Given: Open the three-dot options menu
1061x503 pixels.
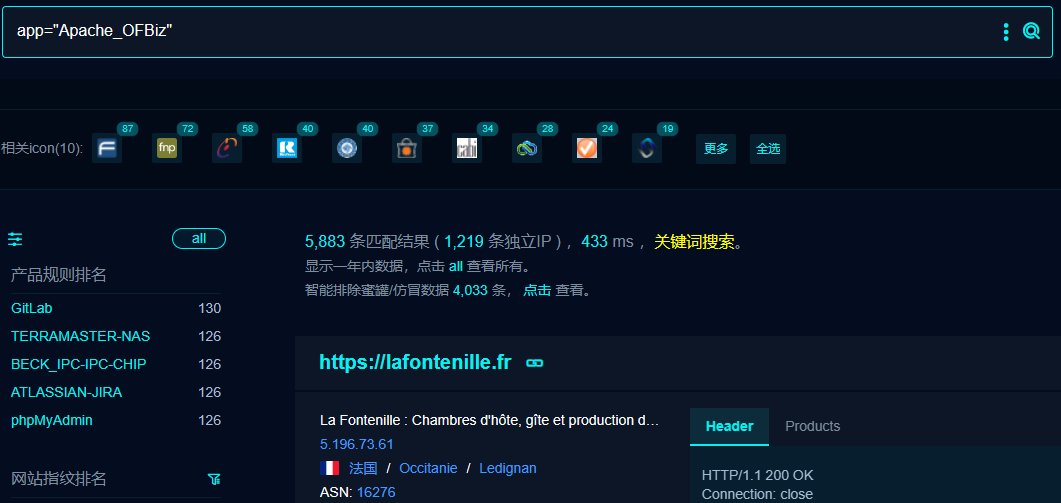Looking at the screenshot, I should tap(1006, 31).
